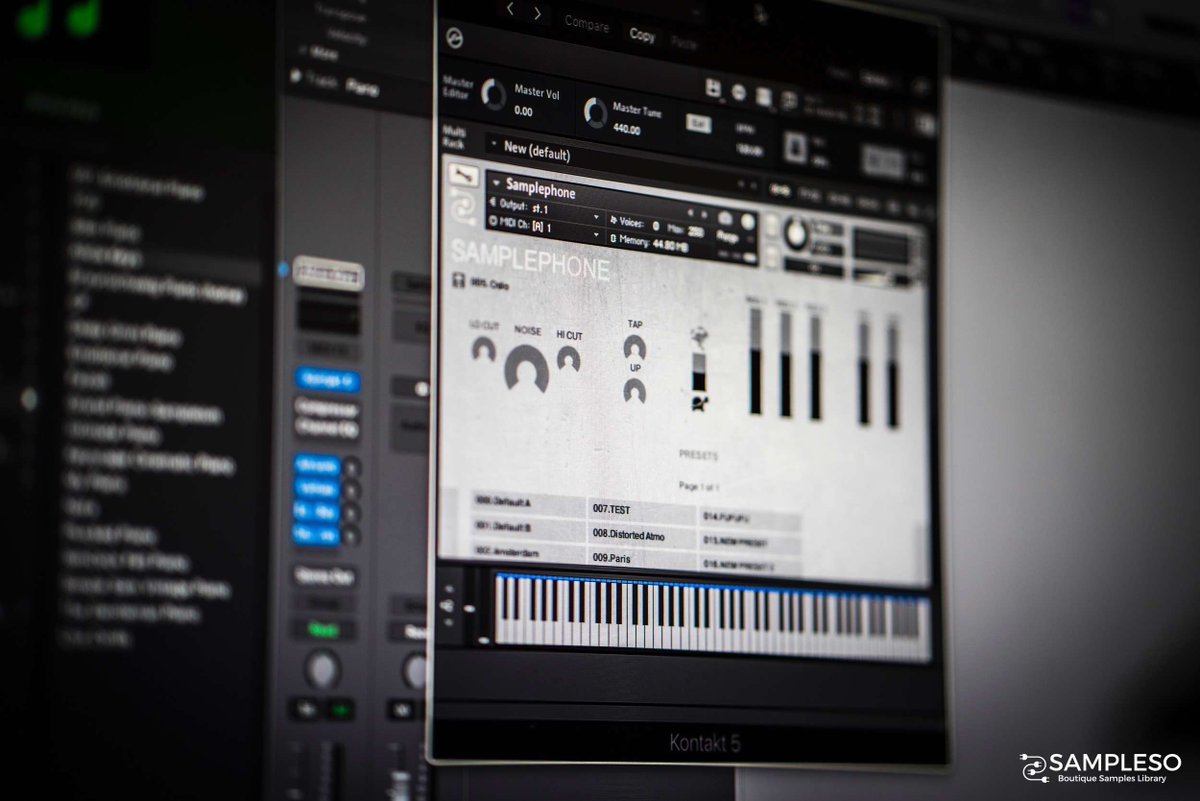Open the Kontakt logo menu
This screenshot has height=801, width=1200.
(455, 39)
